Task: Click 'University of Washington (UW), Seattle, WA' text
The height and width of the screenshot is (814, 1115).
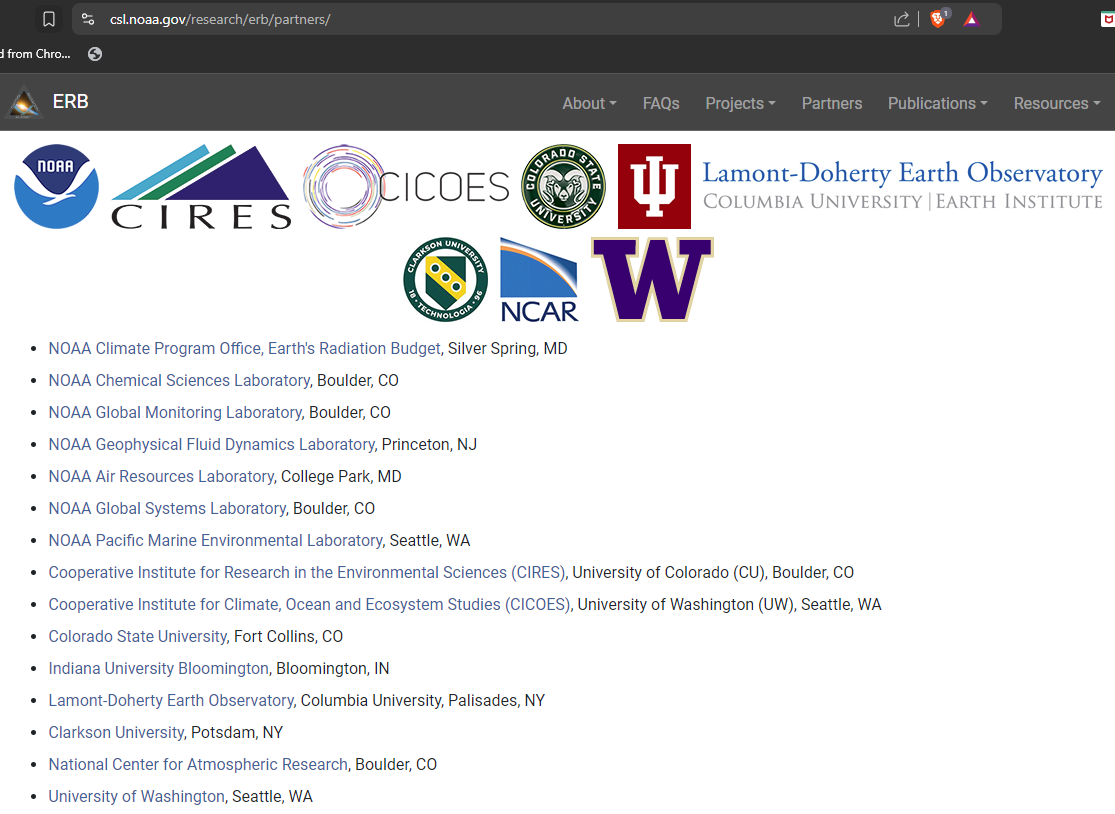Action: (x=730, y=604)
